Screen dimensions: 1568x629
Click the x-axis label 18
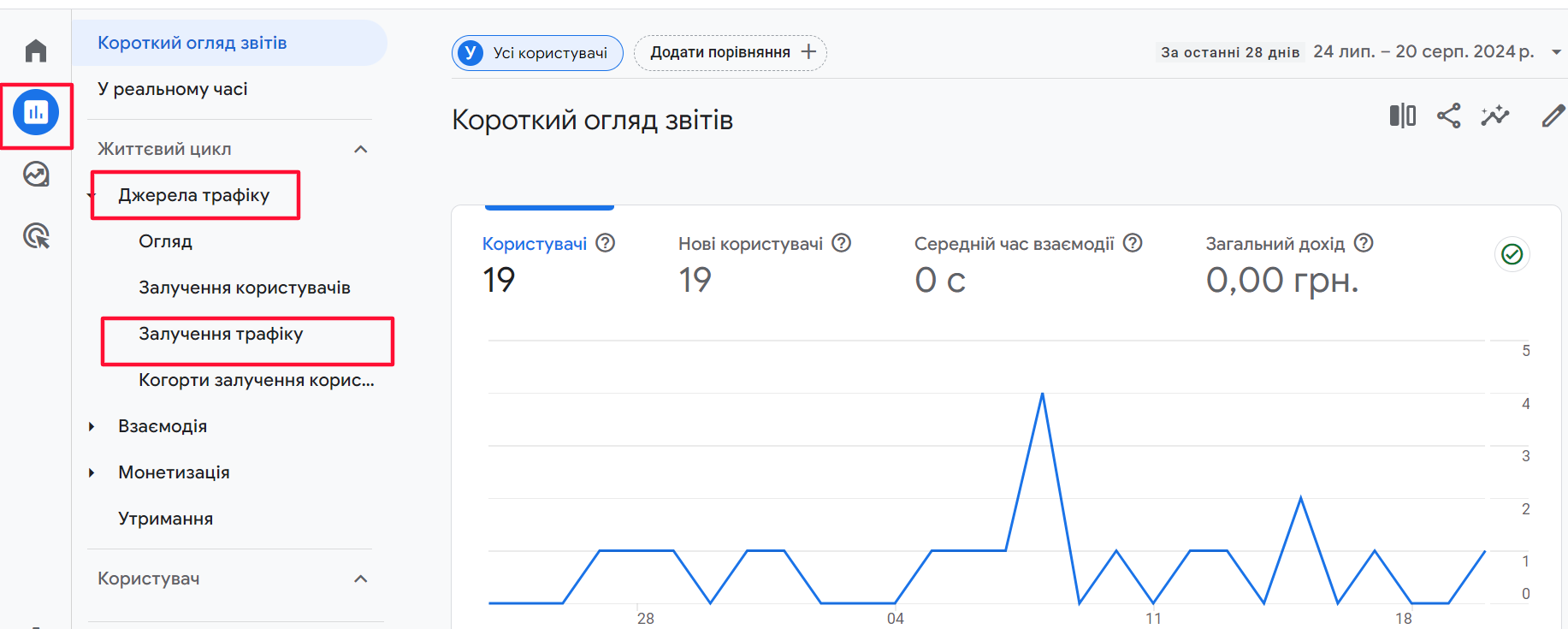pyautogui.click(x=1404, y=618)
